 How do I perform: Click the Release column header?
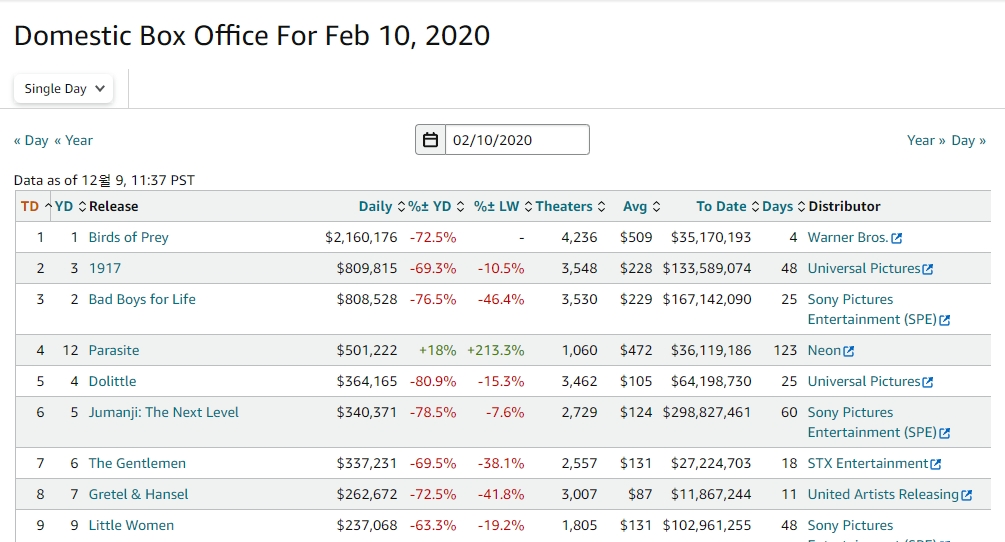pos(113,206)
